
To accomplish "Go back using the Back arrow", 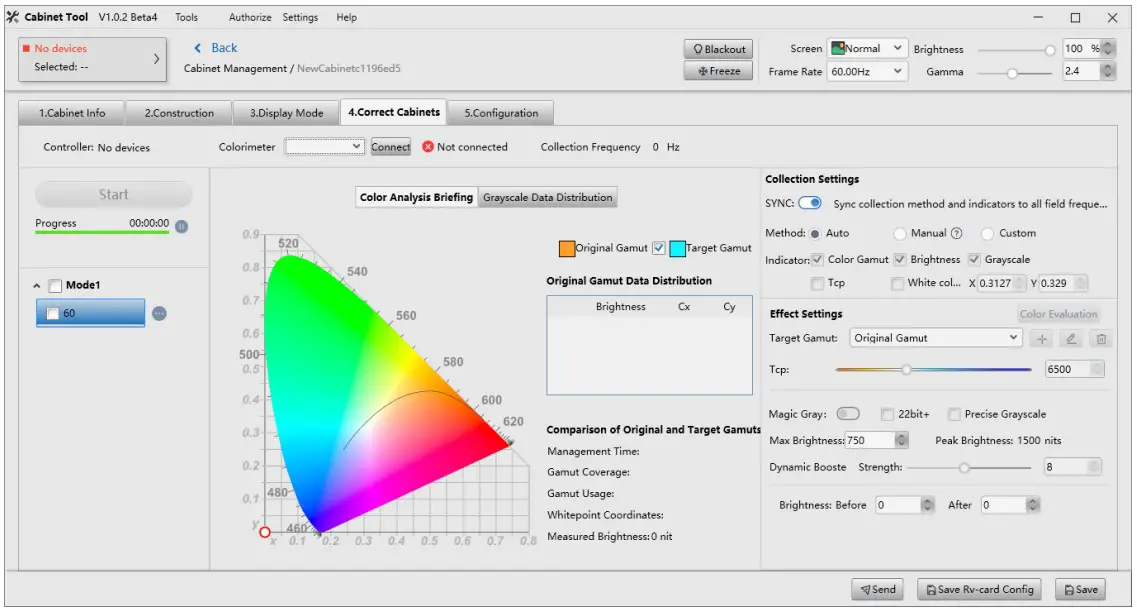I will 215,48.
